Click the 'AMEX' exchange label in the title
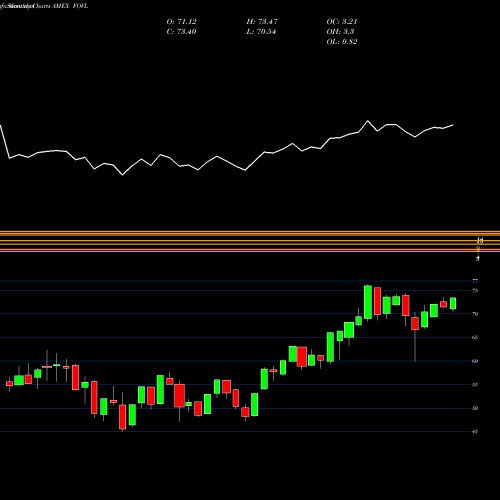Image resolution: width=500 pixels, height=500 pixels. (x=60, y=6)
